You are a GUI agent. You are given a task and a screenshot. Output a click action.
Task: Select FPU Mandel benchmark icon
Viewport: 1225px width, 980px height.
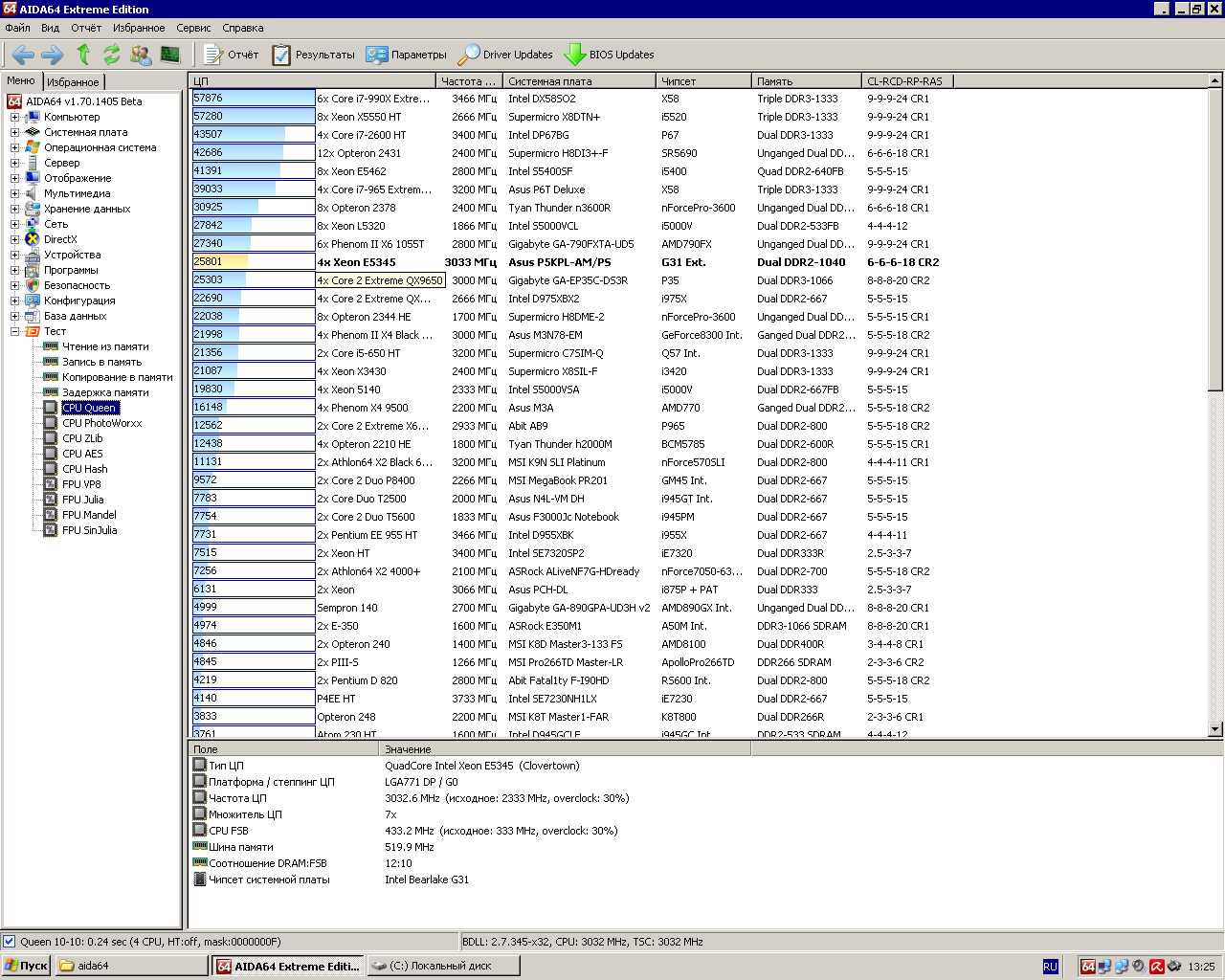(51, 515)
